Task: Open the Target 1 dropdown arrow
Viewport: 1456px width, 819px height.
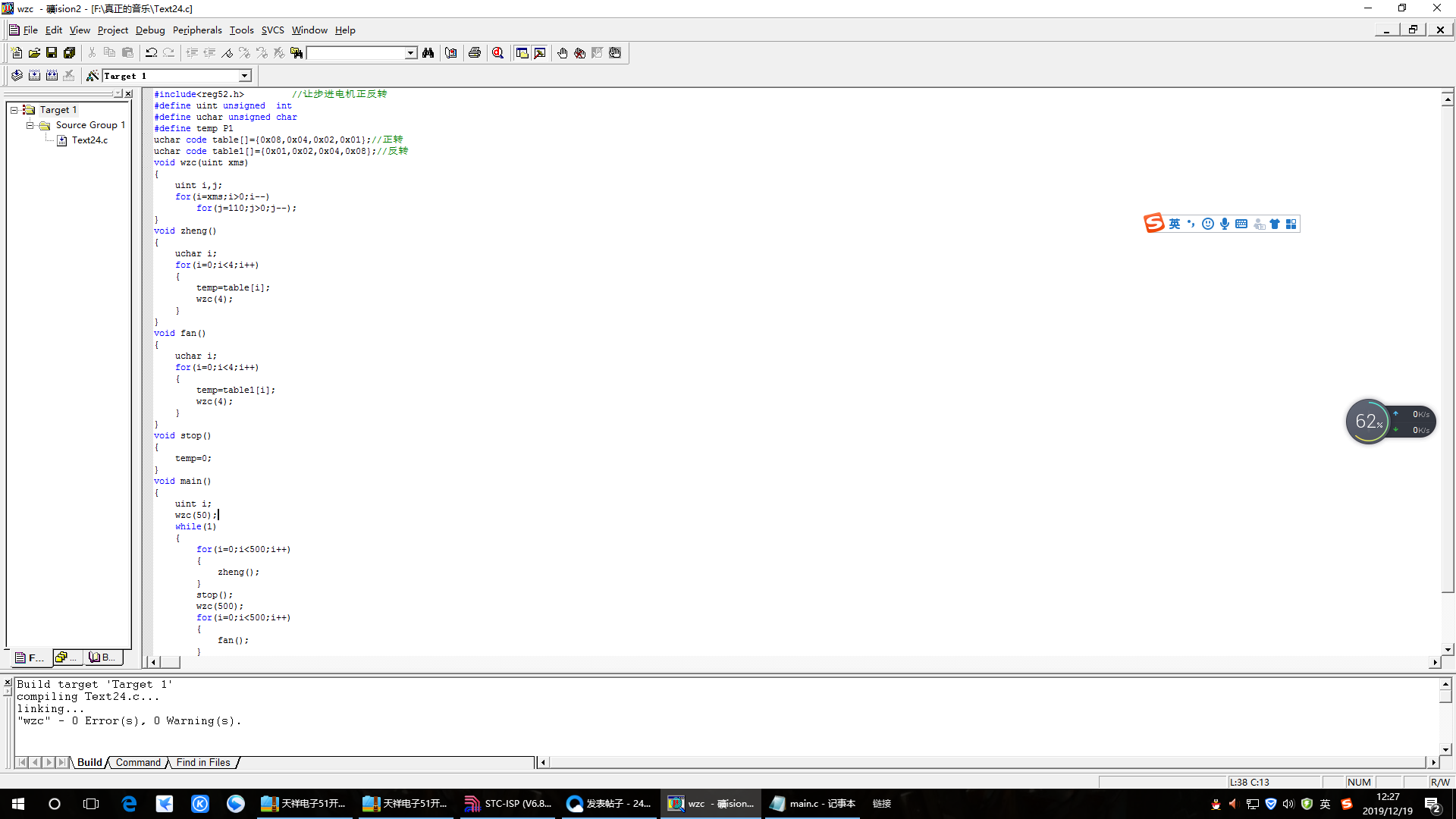Action: (x=245, y=76)
